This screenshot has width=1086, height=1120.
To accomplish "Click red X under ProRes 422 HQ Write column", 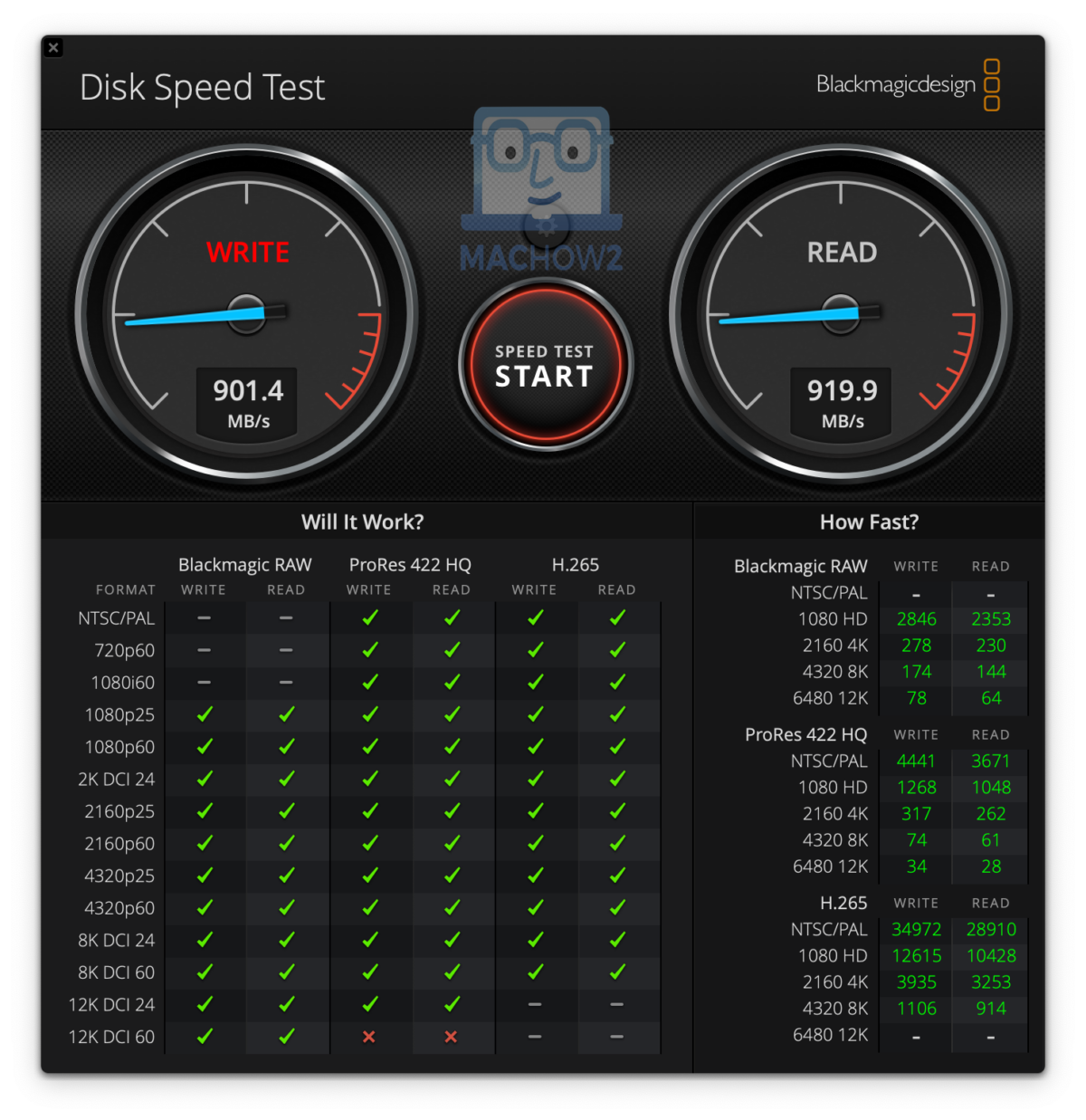I will (369, 1037).
